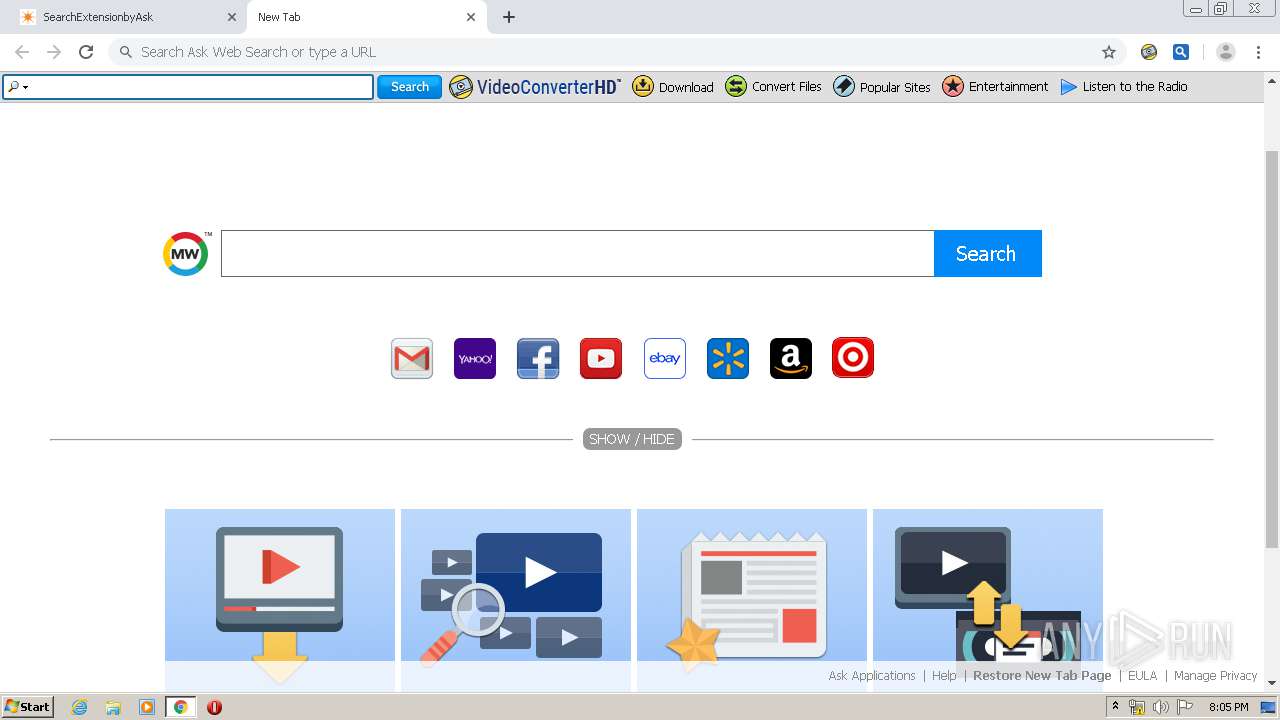
Task: Focus the main MW search box
Action: [577, 254]
